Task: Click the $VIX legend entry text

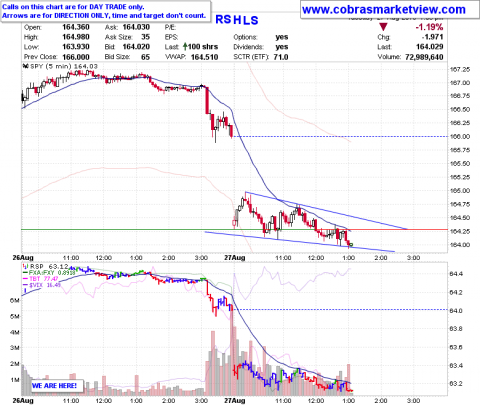Action: [x=45, y=285]
